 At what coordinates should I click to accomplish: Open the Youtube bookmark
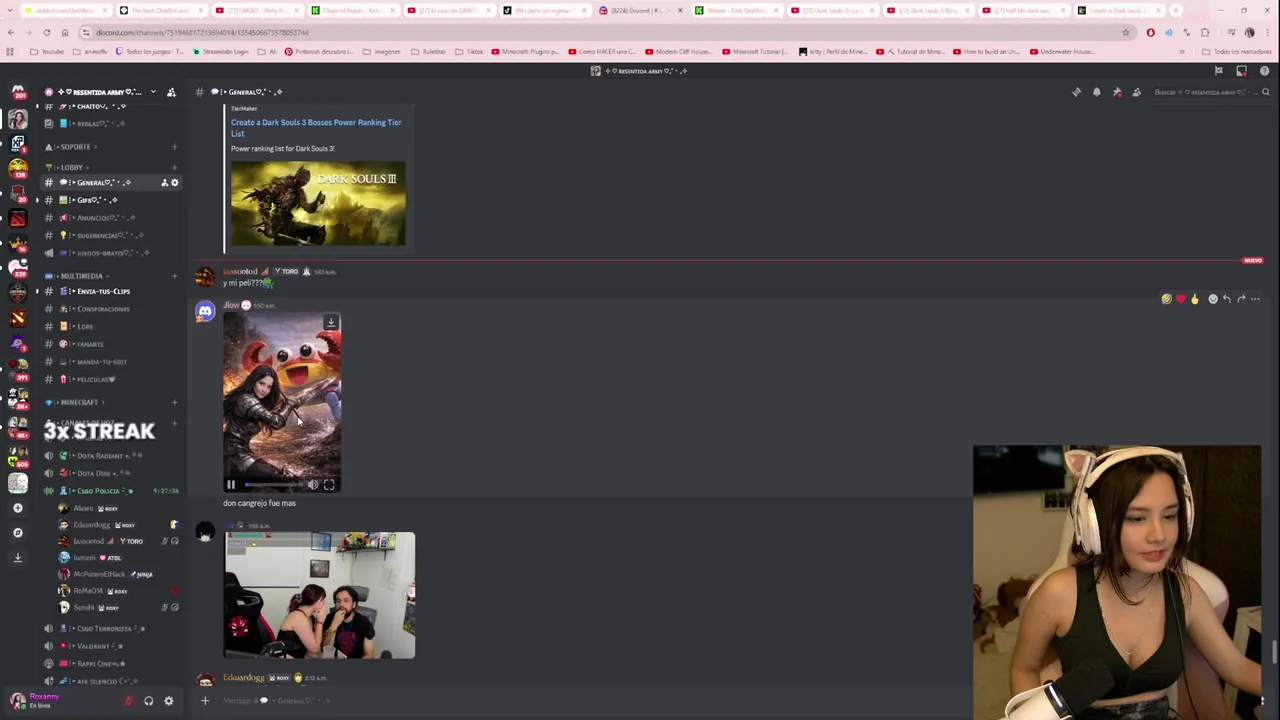47,51
